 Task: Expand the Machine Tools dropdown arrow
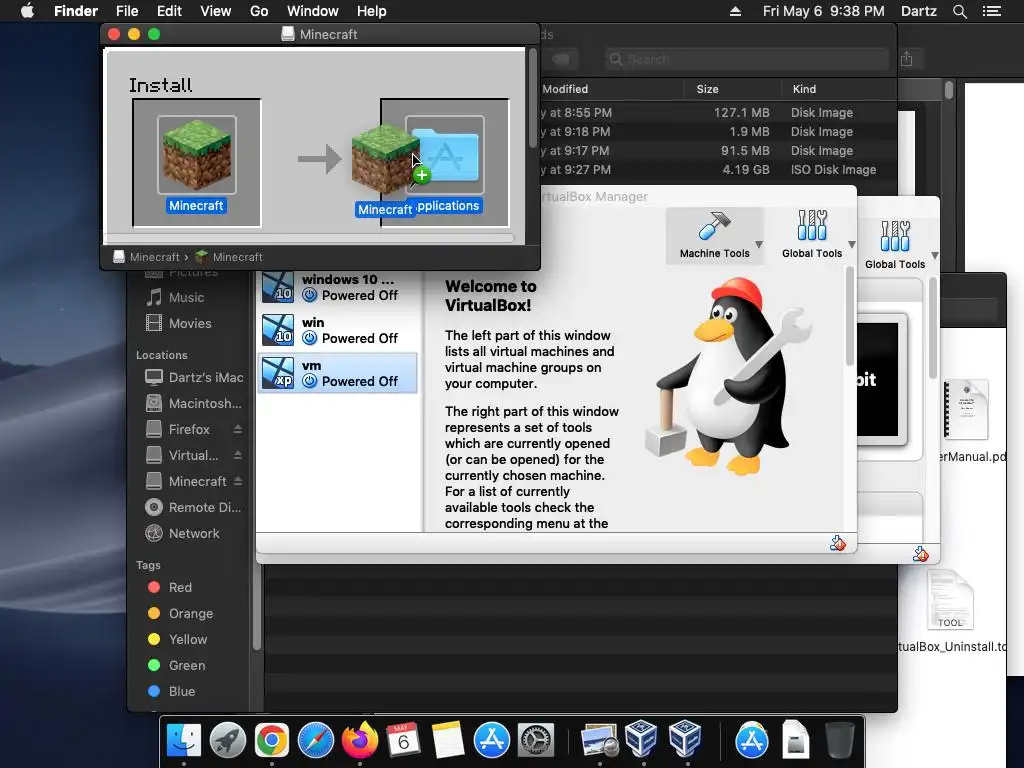759,244
